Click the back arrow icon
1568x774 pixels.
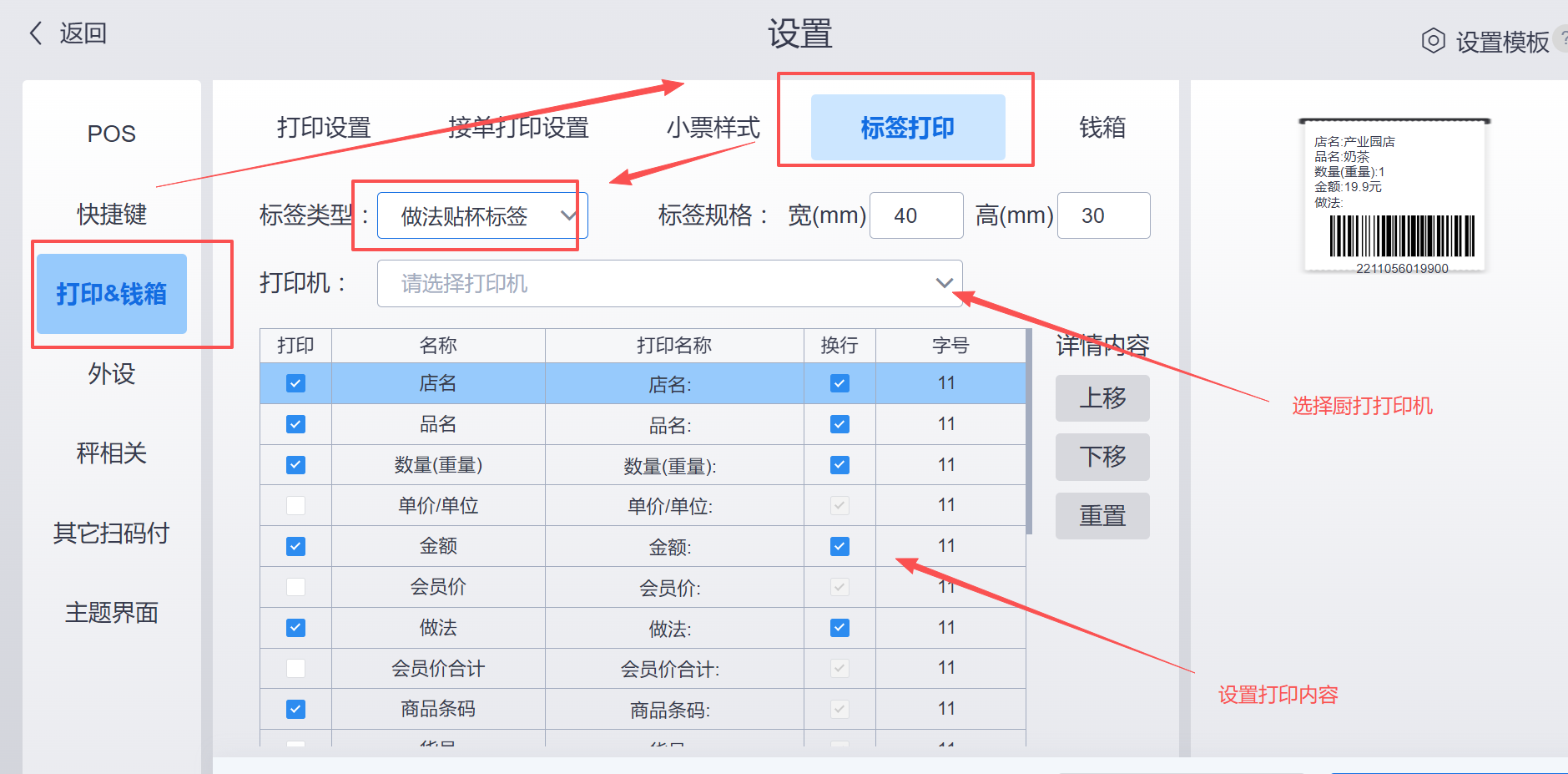tap(36, 33)
